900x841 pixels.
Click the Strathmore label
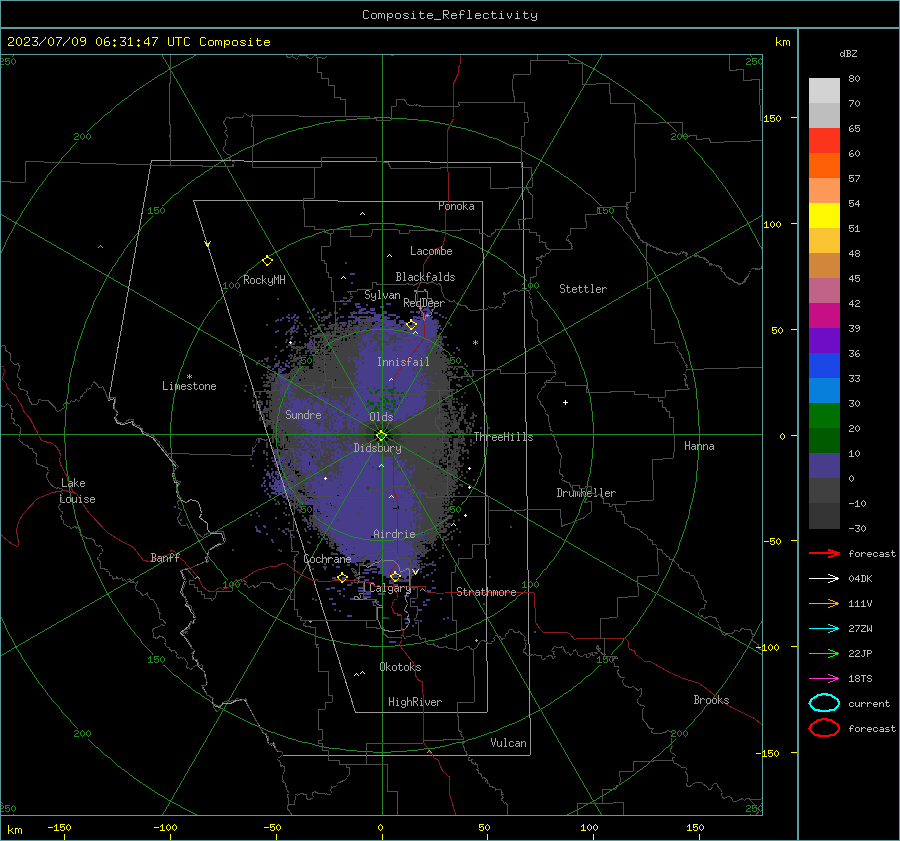pos(486,592)
